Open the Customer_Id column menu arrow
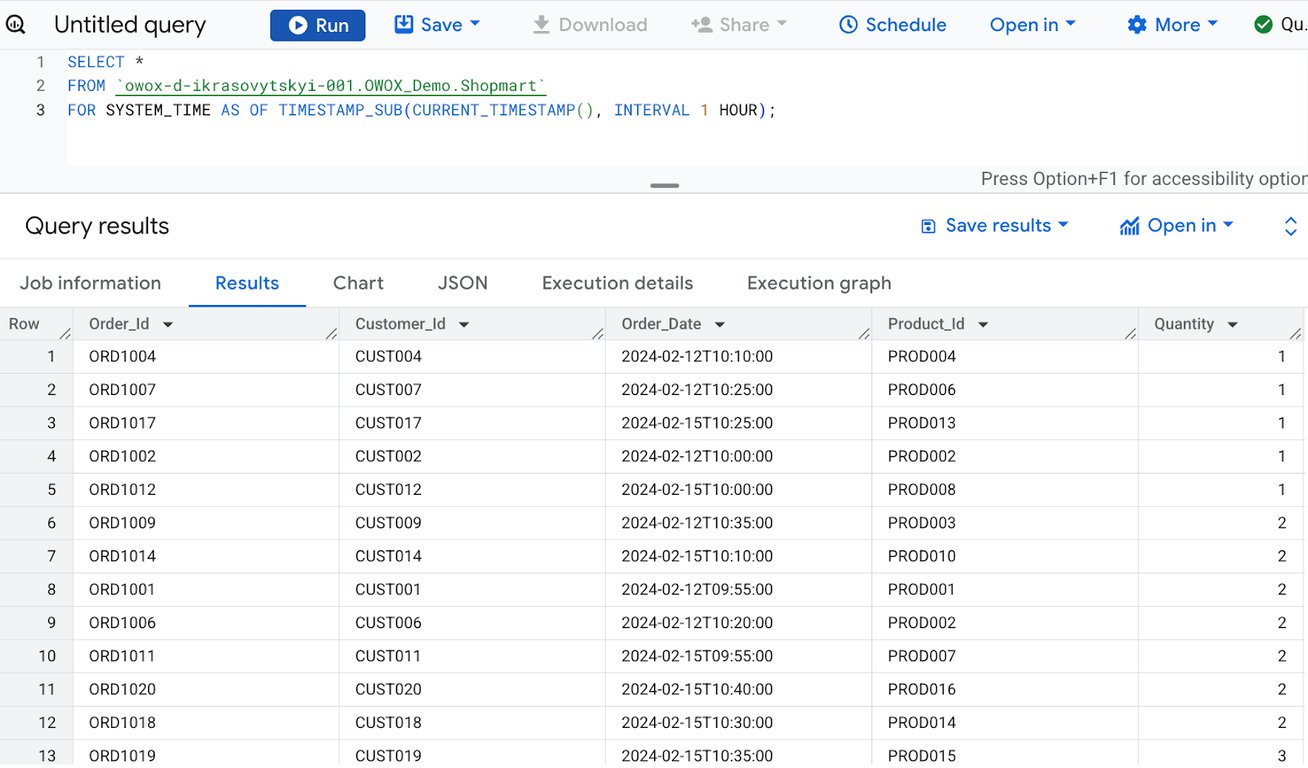The height and width of the screenshot is (768, 1308). (x=464, y=325)
